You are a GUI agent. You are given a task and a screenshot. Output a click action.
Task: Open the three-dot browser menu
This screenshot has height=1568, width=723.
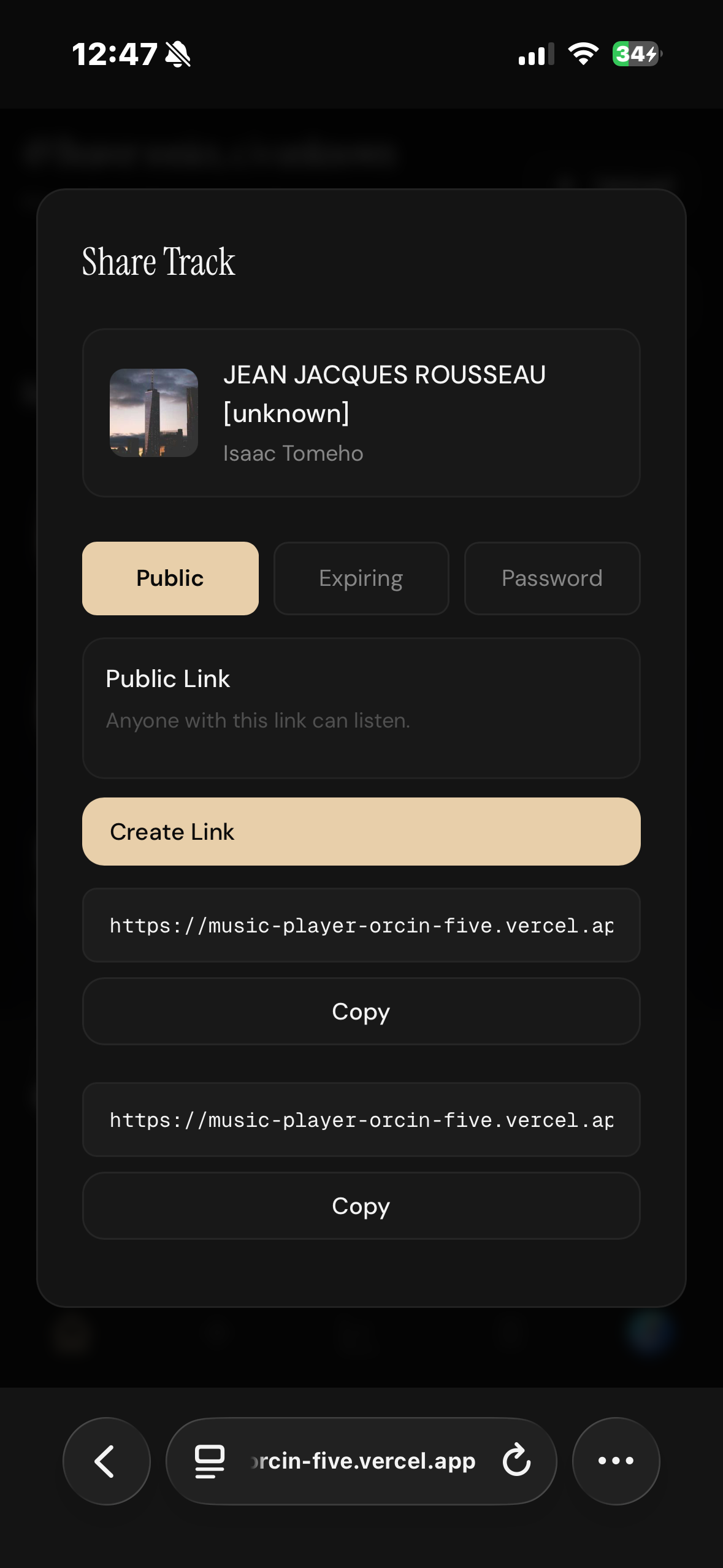616,1461
